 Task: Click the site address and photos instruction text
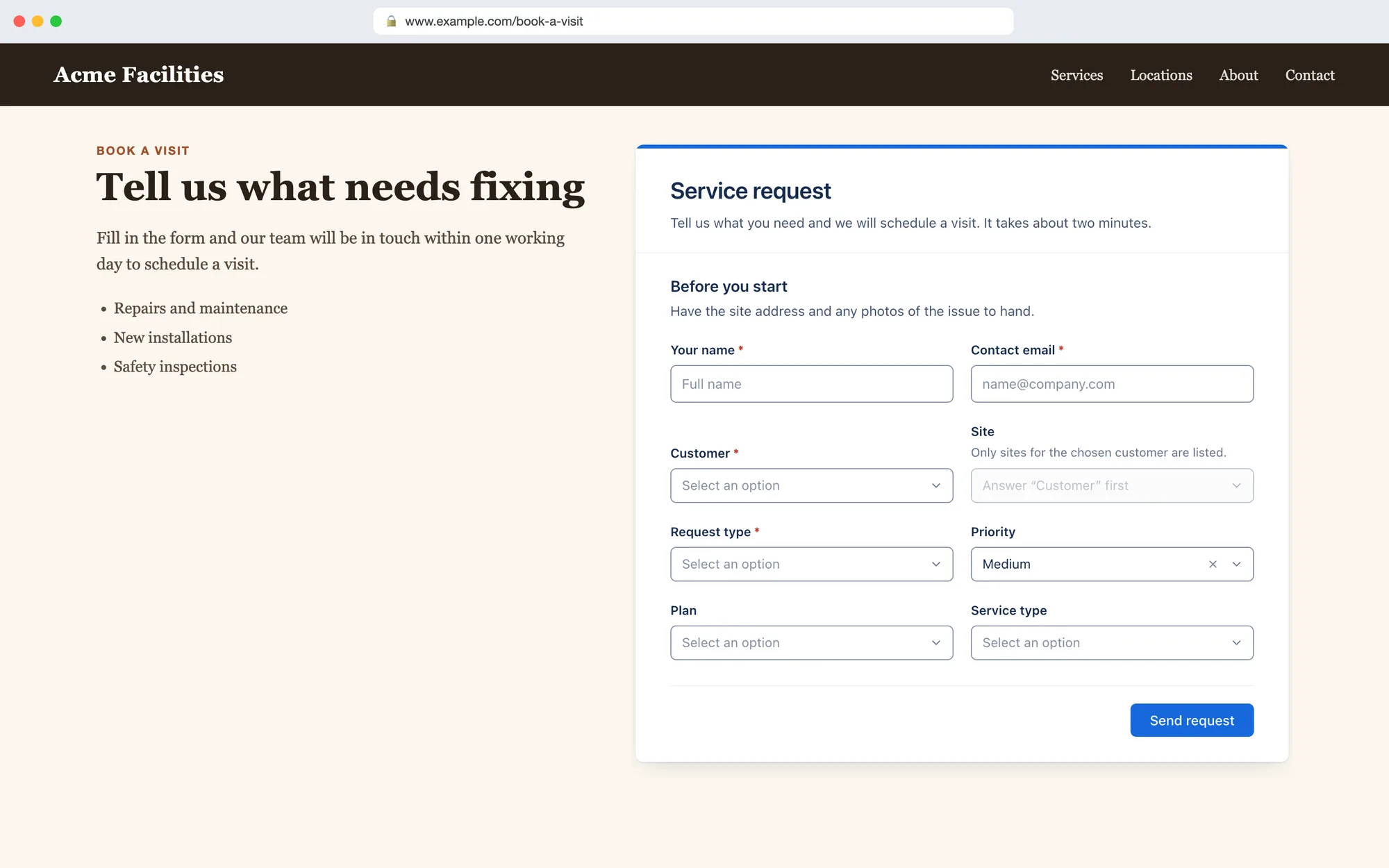(x=852, y=311)
